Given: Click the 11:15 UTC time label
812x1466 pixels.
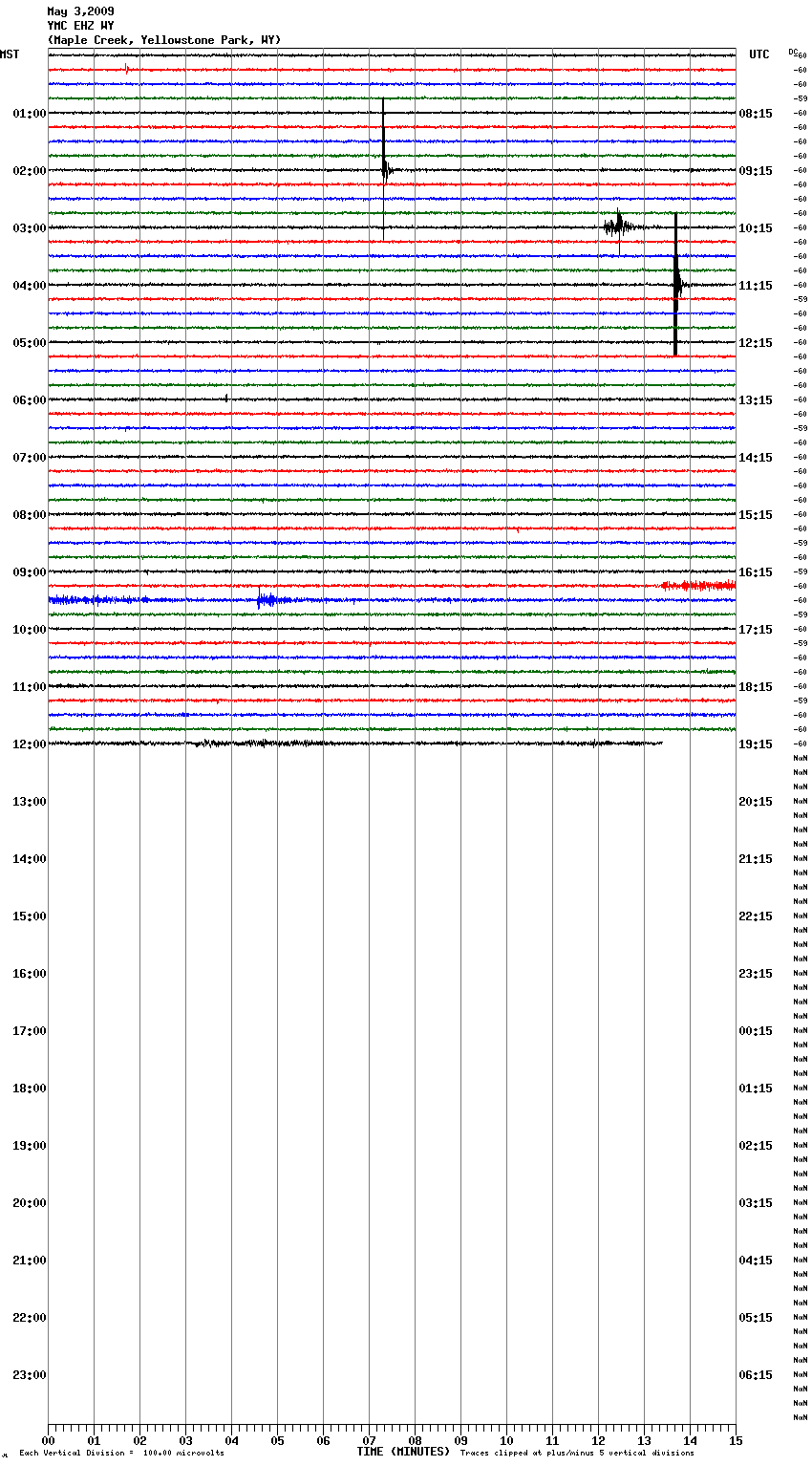Looking at the screenshot, I should [x=756, y=286].
